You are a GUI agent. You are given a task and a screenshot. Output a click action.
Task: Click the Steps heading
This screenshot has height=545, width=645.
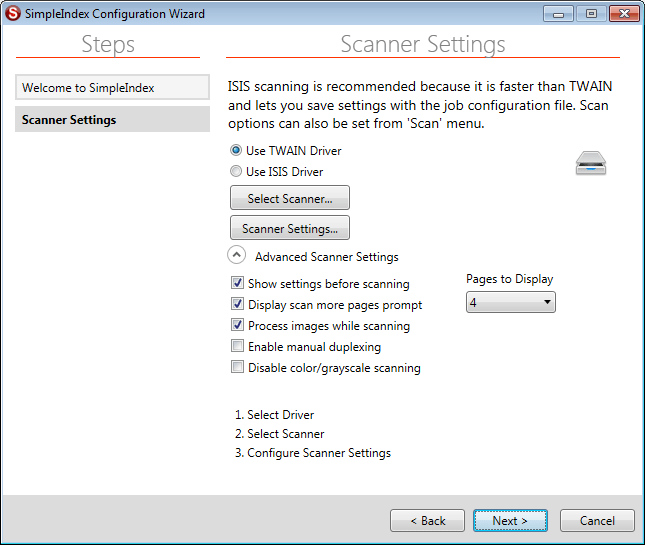108,44
